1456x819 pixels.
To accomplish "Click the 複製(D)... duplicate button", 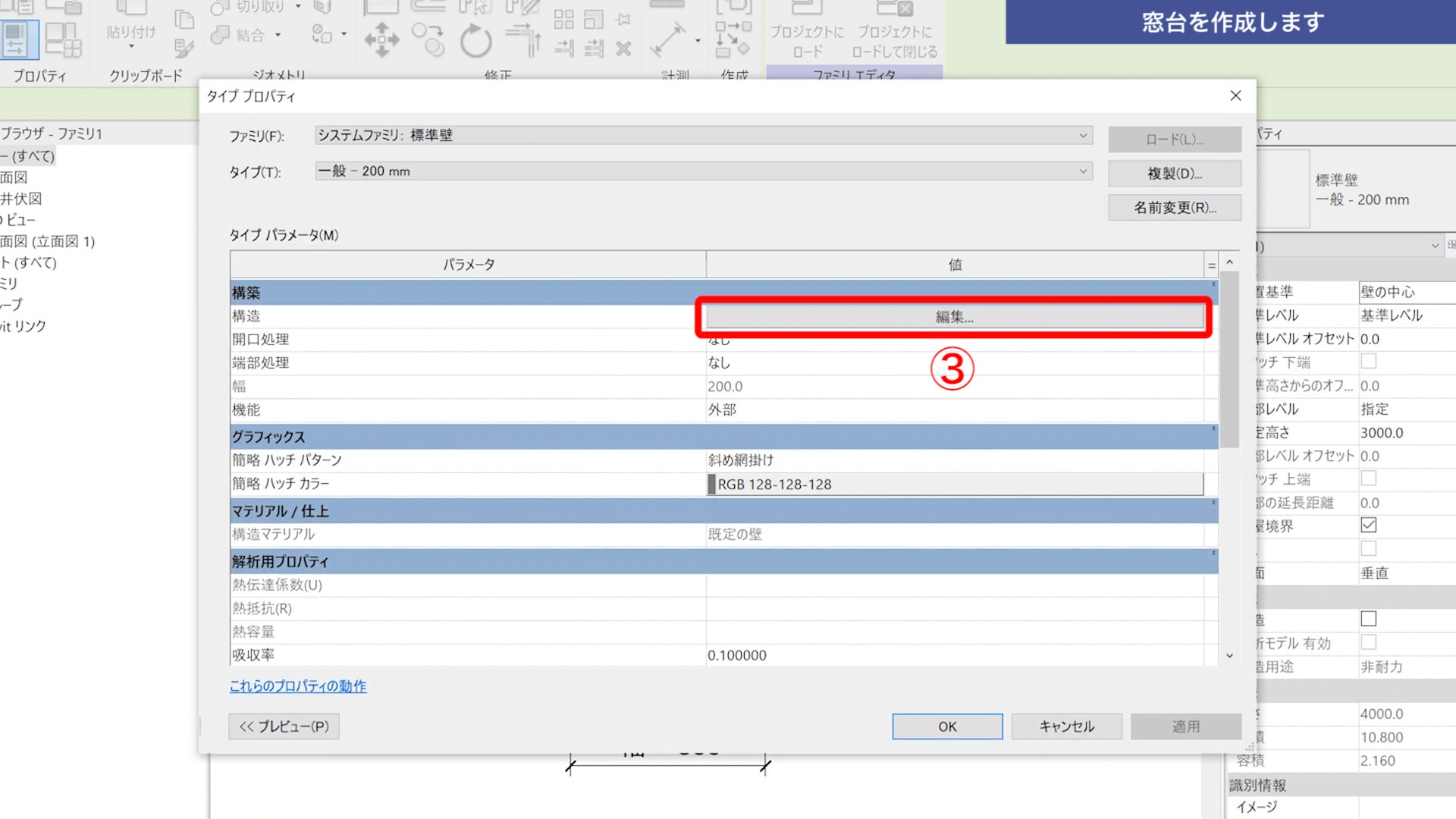I will coord(1174,174).
